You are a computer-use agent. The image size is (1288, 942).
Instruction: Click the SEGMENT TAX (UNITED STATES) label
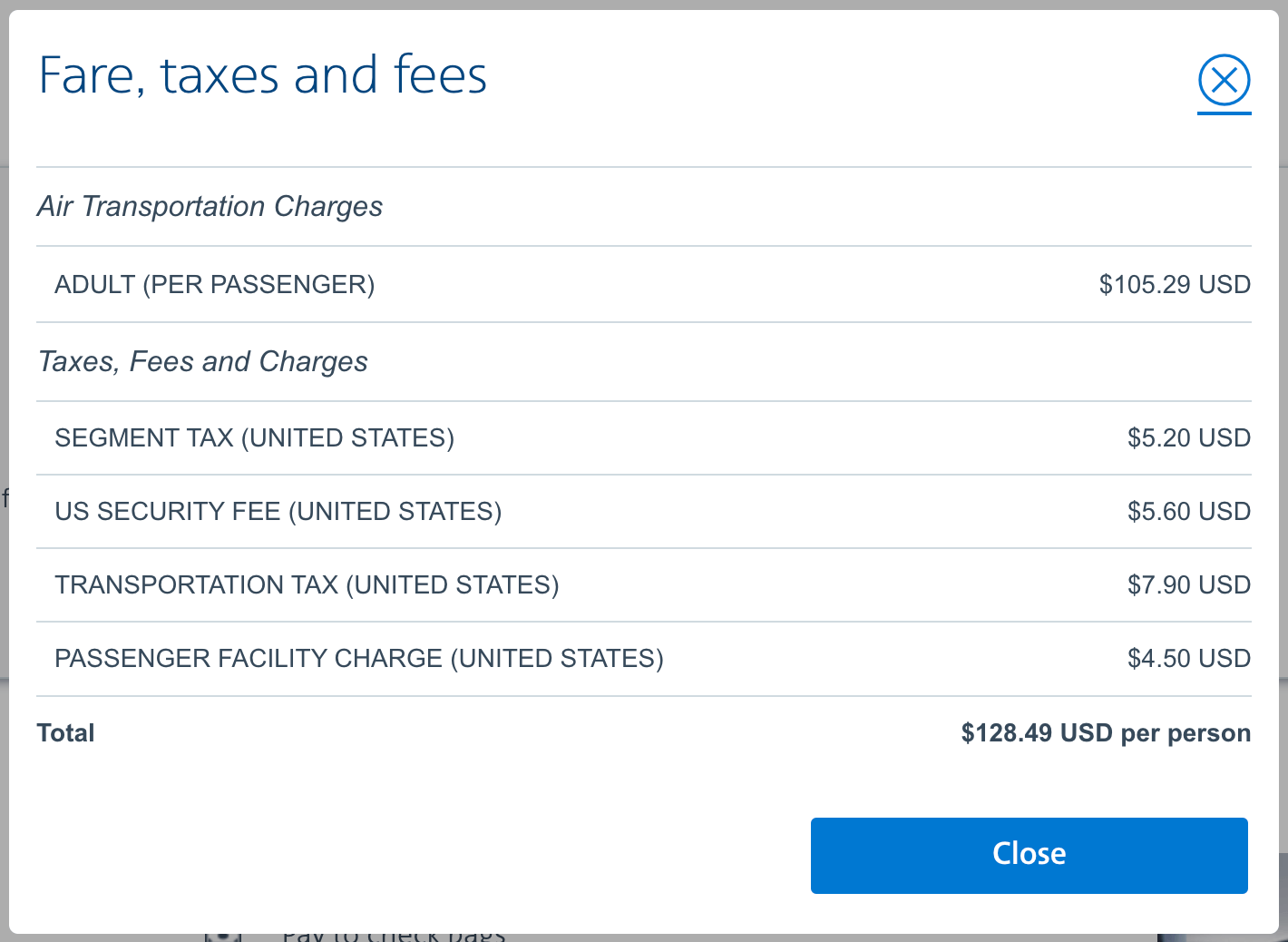click(254, 438)
